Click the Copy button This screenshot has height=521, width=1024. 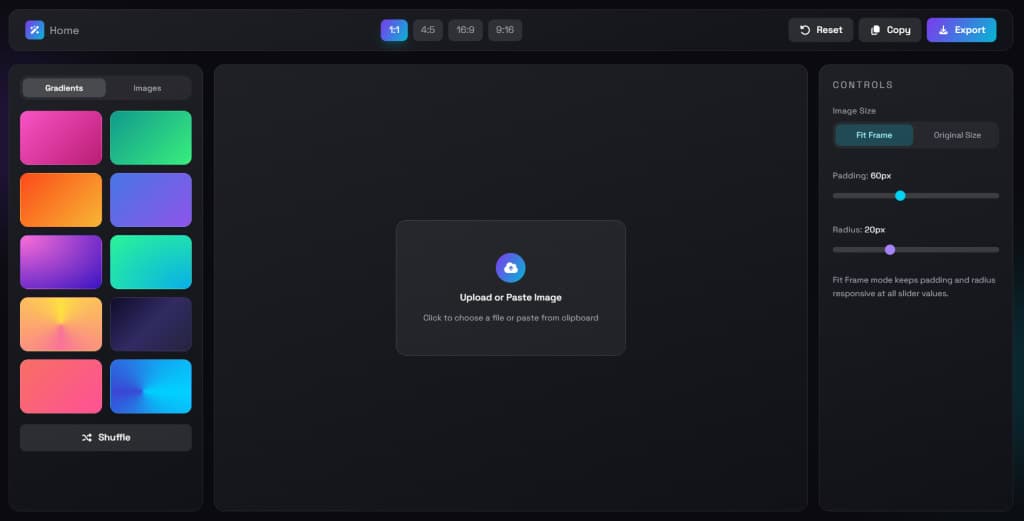pyautogui.click(x=890, y=30)
